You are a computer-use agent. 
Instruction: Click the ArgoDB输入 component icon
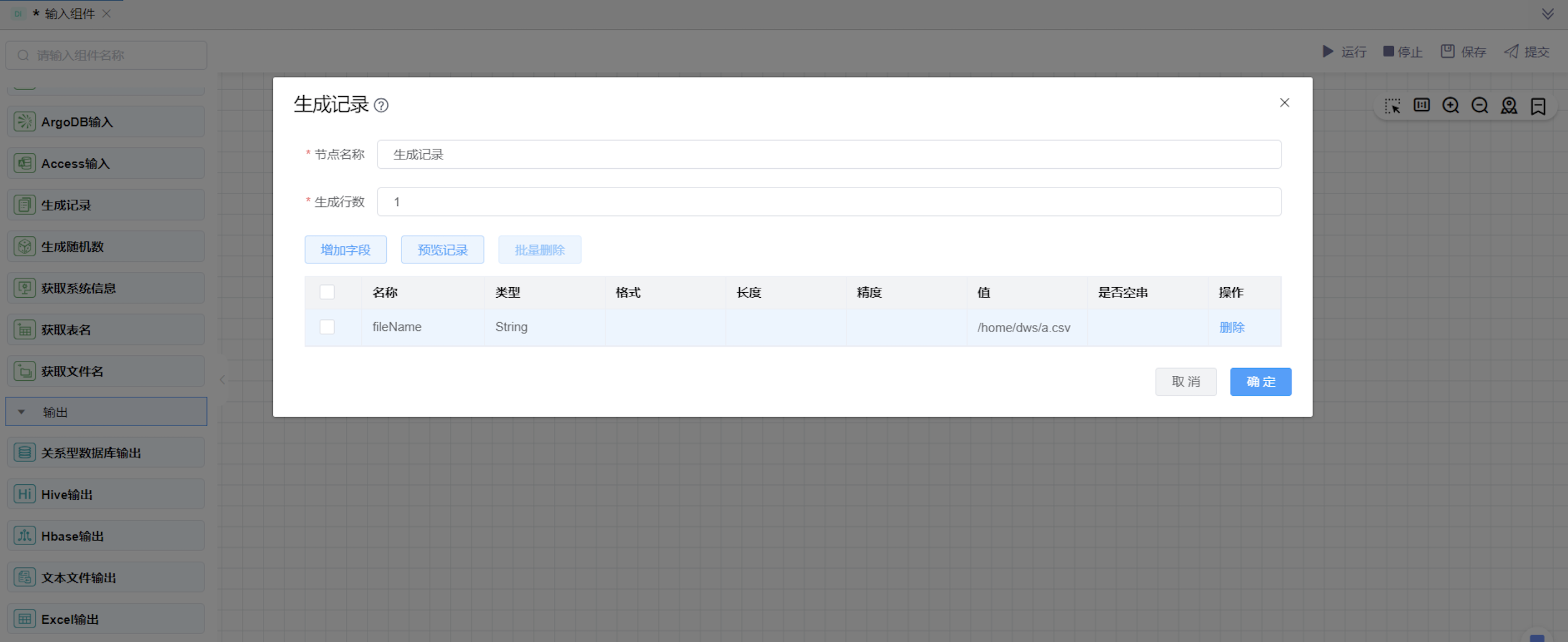[x=24, y=122]
